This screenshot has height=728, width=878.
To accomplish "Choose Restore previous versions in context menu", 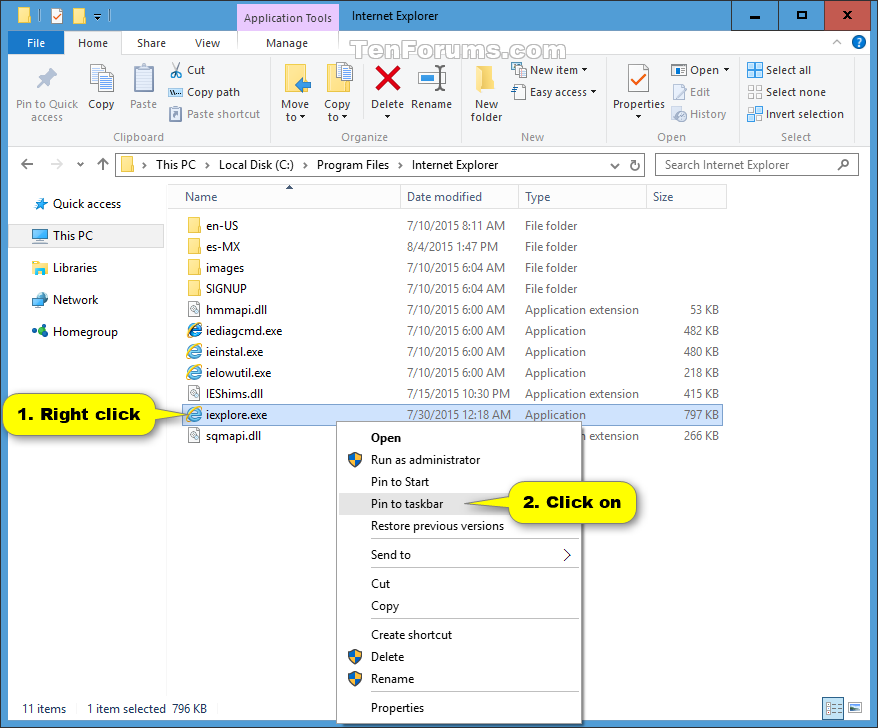I will click(460, 526).
